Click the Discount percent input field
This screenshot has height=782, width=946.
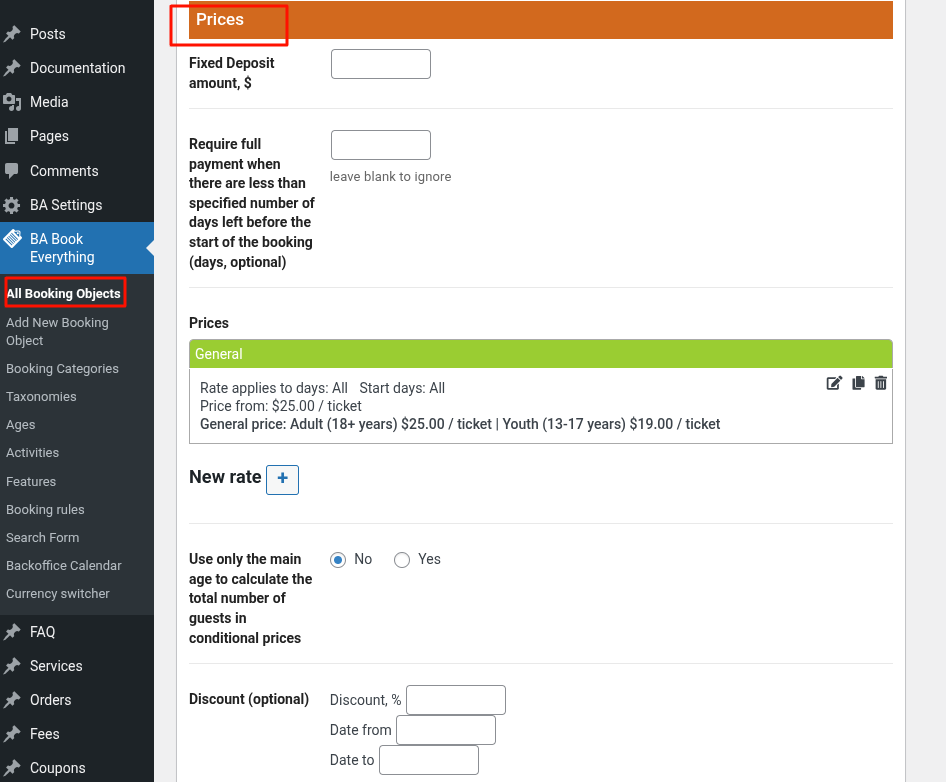pyautogui.click(x=455, y=700)
